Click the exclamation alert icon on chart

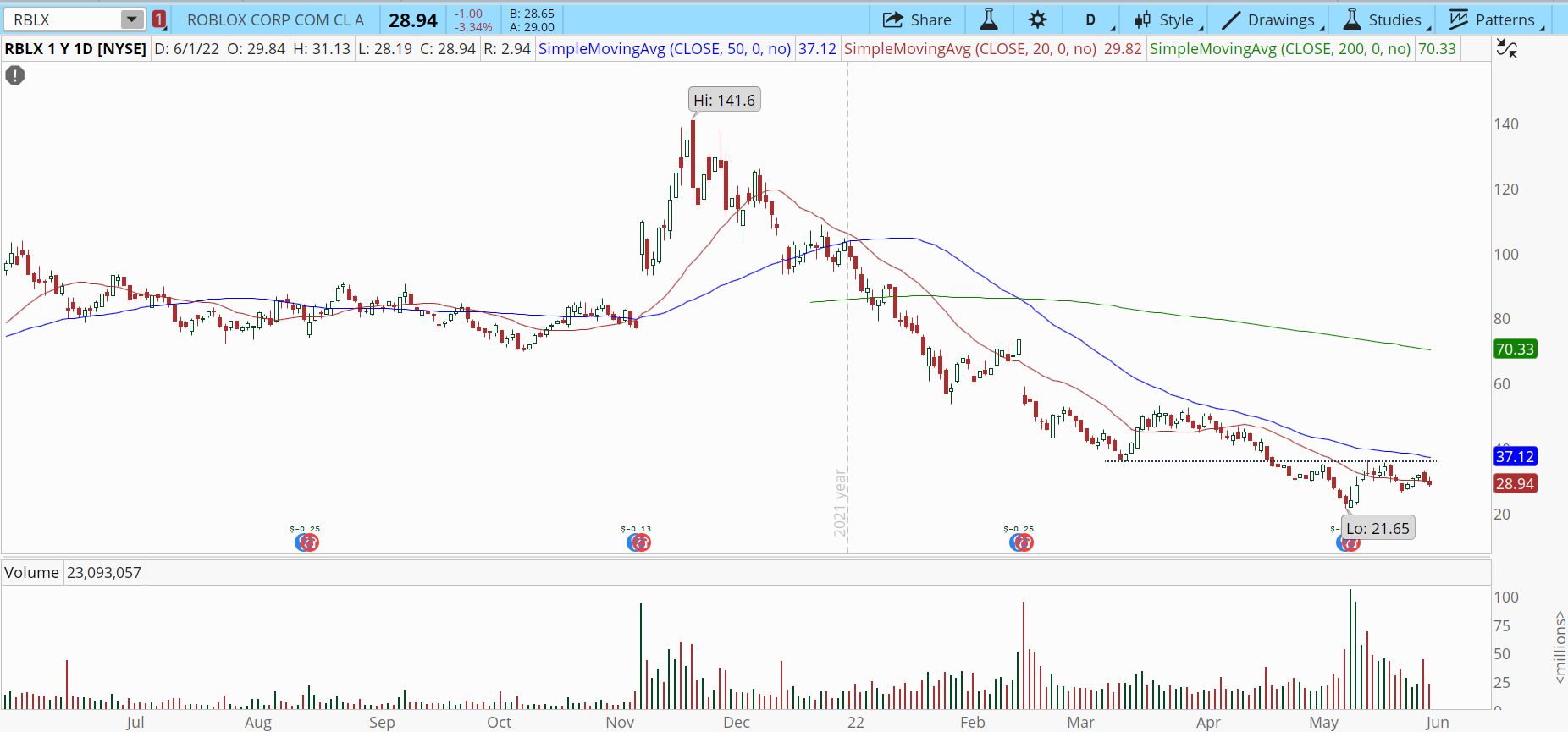coord(14,75)
